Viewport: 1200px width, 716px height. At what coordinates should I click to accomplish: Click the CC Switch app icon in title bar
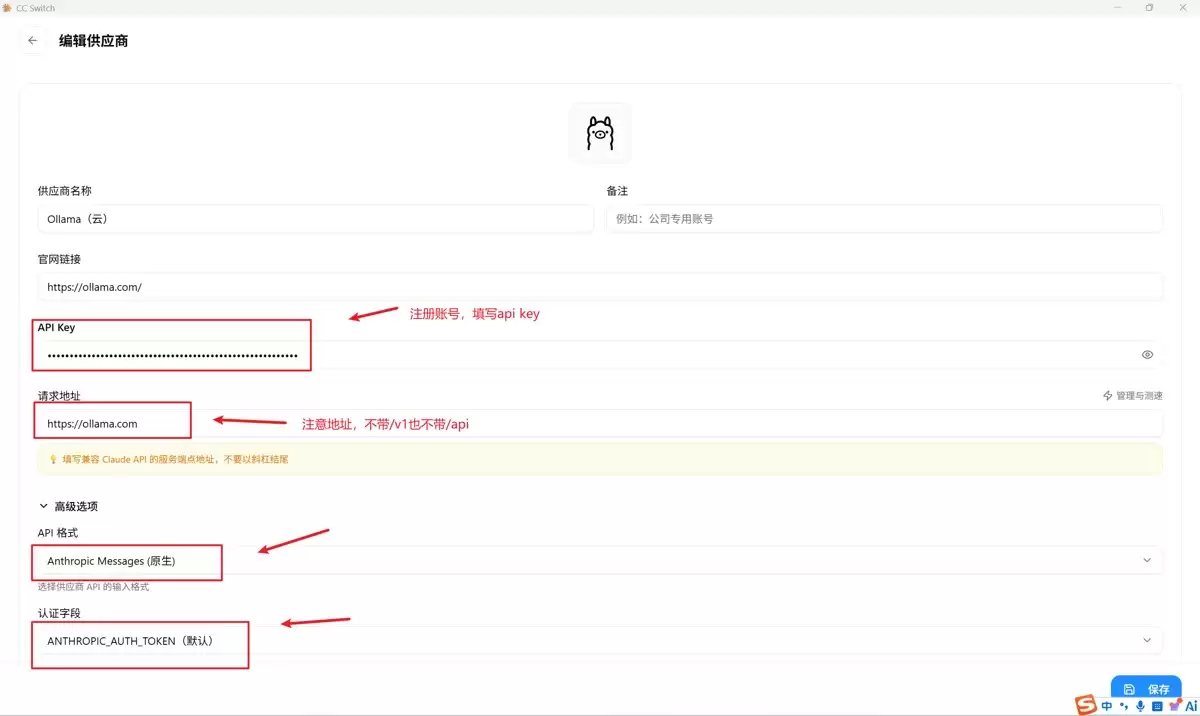tap(7, 7)
